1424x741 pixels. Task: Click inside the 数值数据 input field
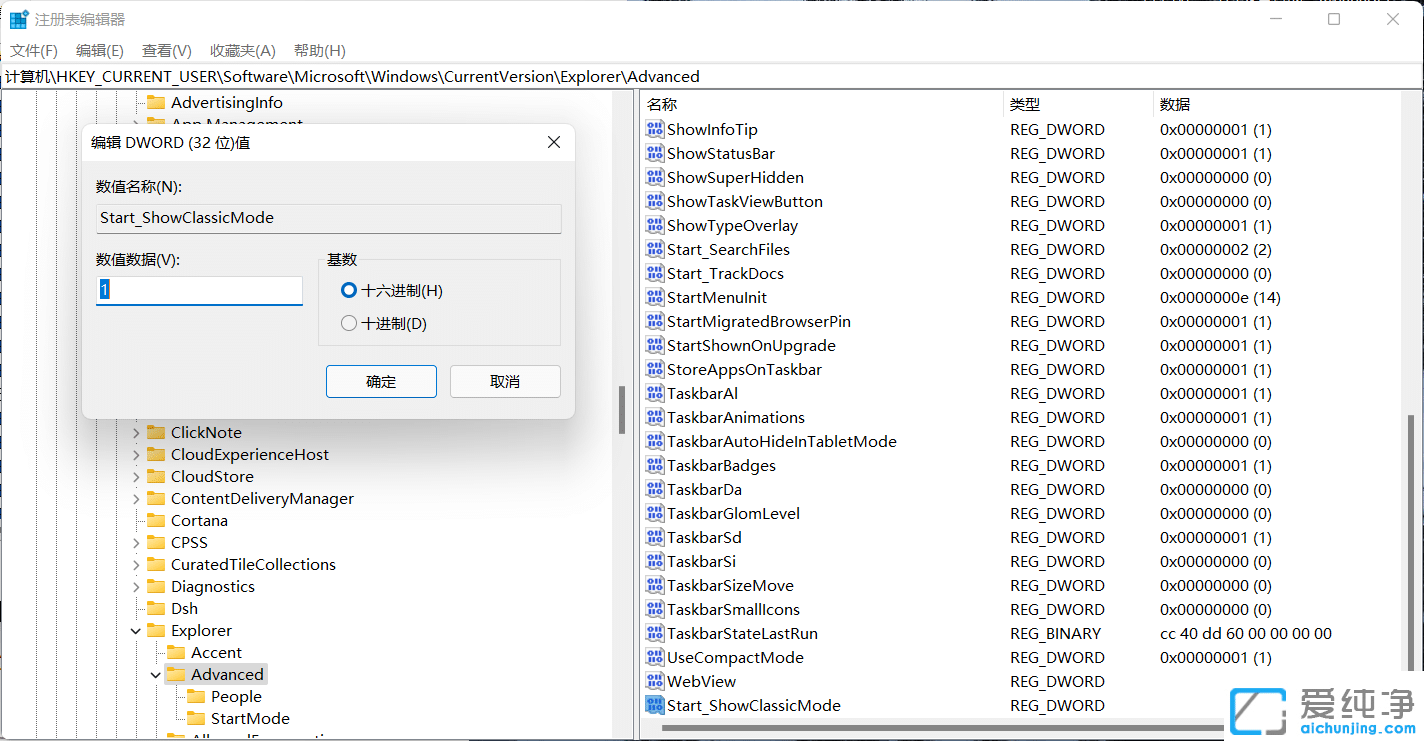click(x=199, y=291)
